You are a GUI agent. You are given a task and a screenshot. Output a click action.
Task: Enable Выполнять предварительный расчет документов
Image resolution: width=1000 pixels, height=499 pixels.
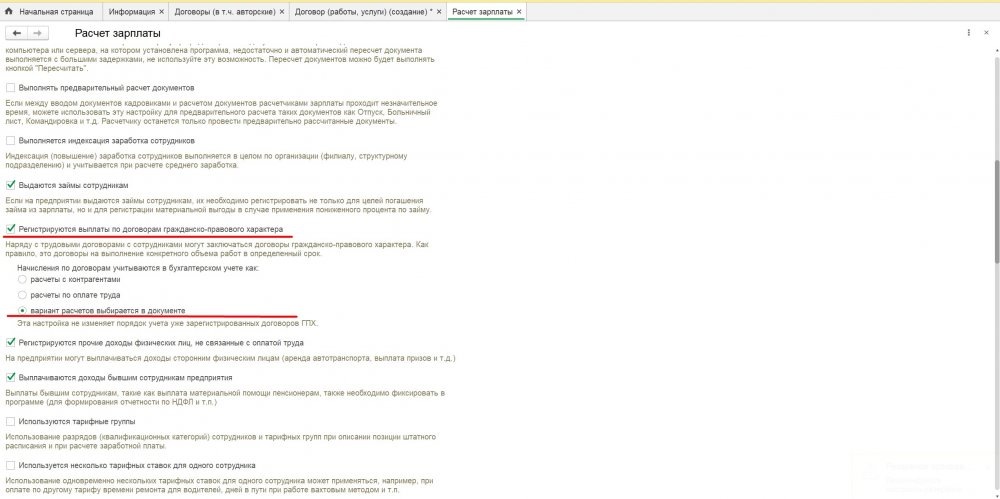(x=10, y=87)
